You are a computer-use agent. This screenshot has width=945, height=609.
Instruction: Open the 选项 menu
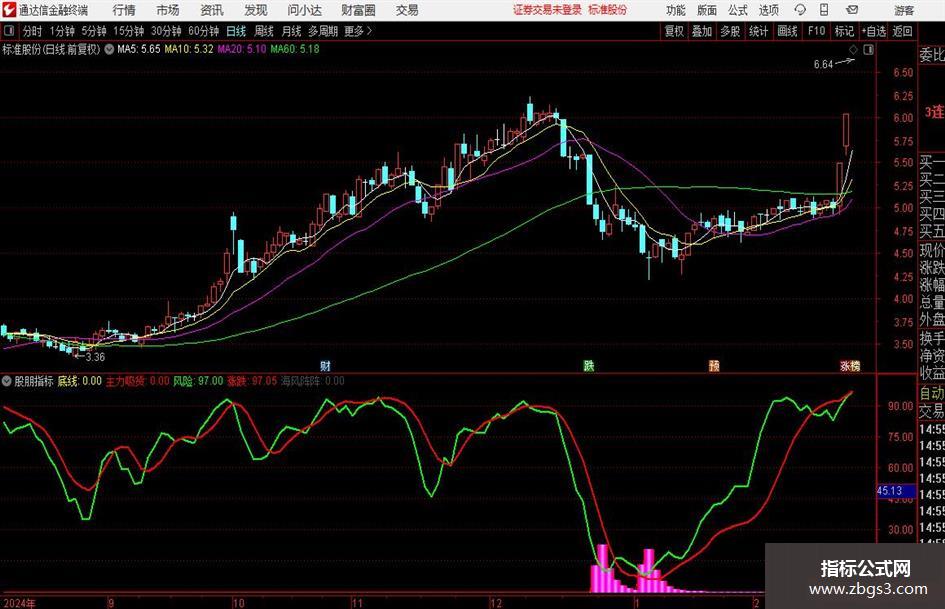pyautogui.click(x=768, y=10)
